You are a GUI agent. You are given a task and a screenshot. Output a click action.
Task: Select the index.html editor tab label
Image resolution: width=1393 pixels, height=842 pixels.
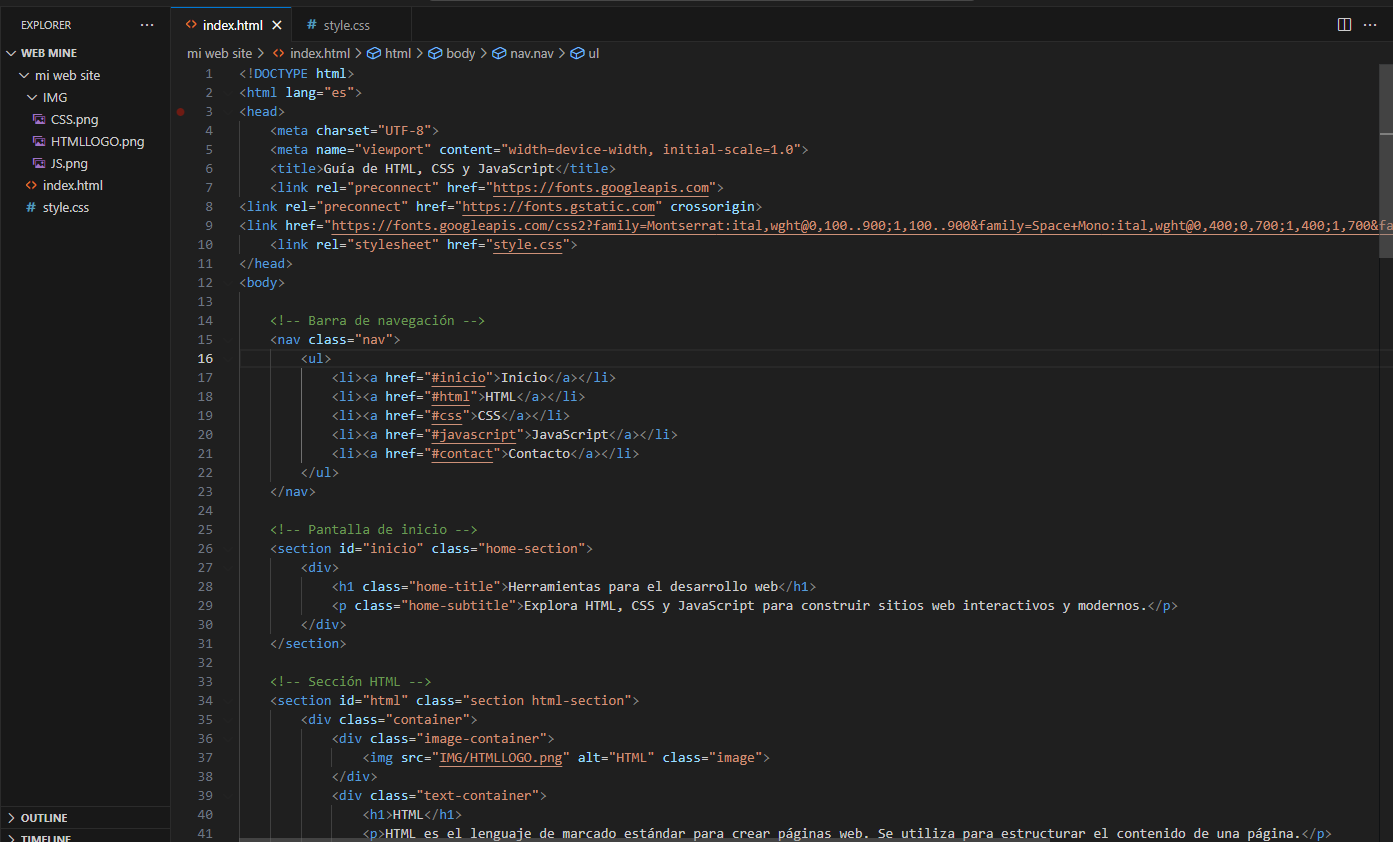(x=232, y=25)
